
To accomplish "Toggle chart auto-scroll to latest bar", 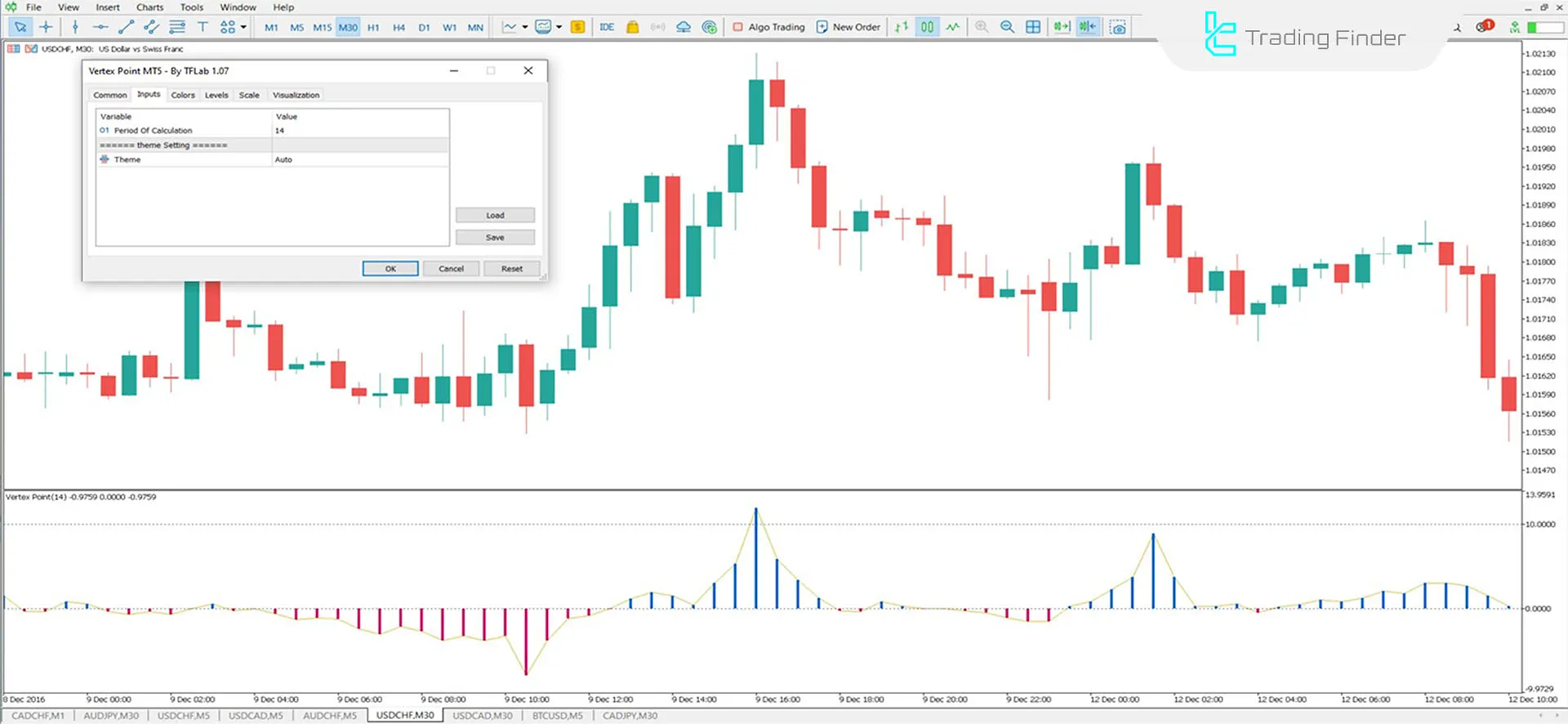I will [1061, 27].
